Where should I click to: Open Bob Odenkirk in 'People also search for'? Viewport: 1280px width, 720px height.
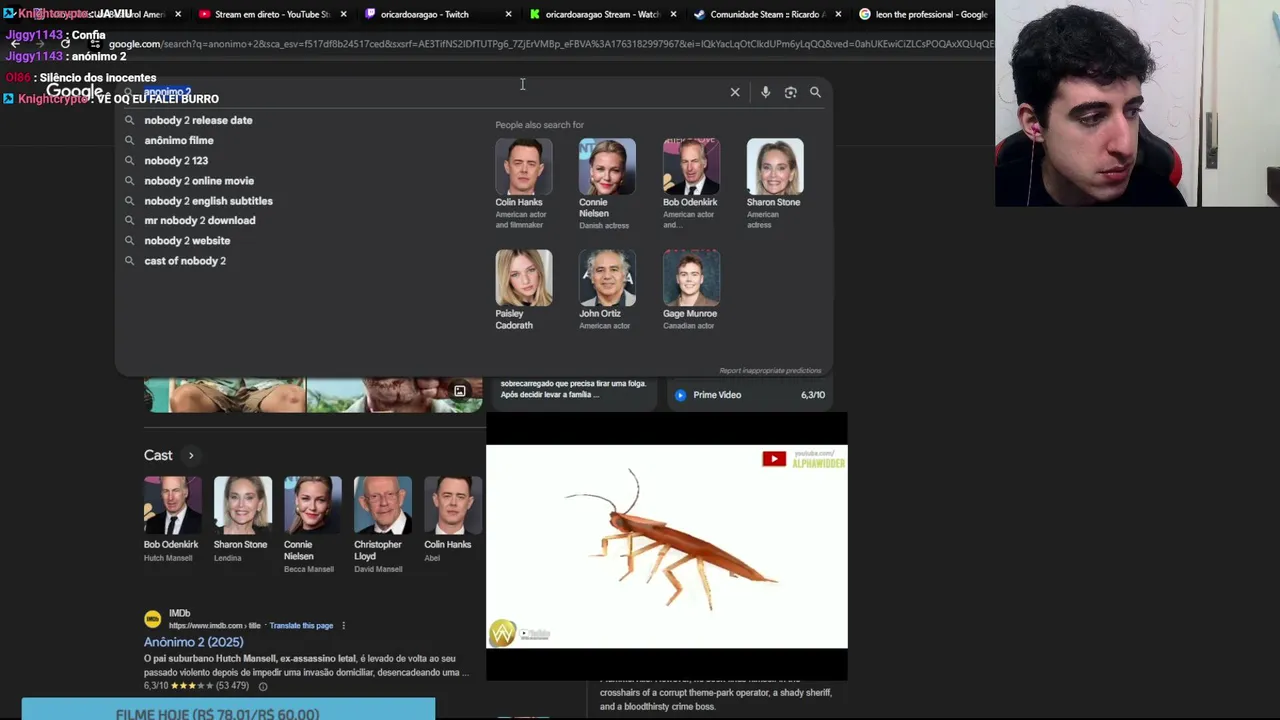[690, 184]
